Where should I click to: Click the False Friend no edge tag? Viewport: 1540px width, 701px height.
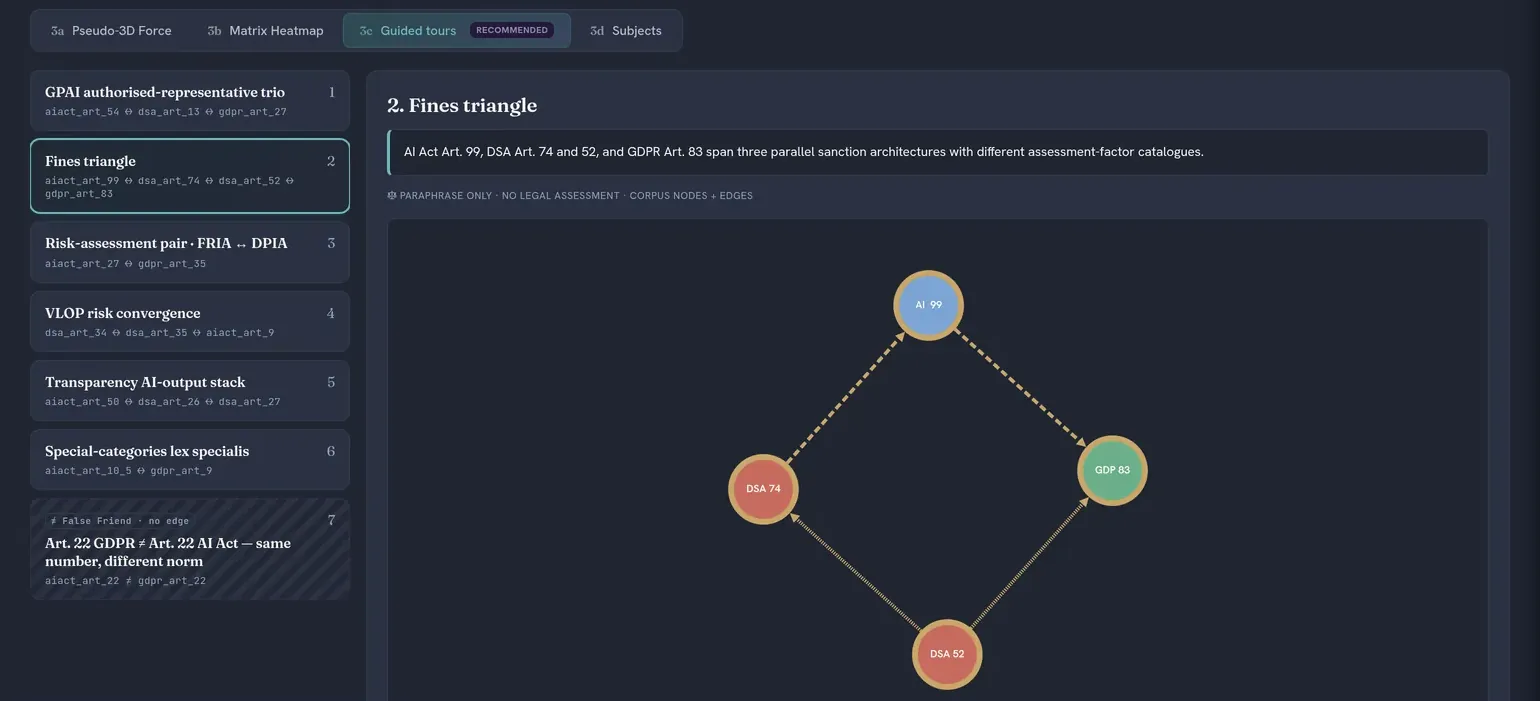pyautogui.click(x=119, y=521)
